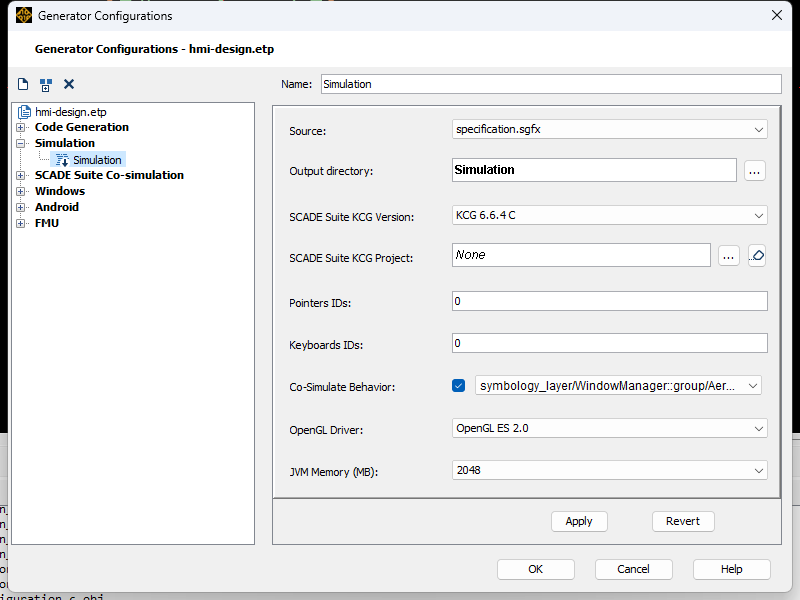800x600 pixels.
Task: Expand the Android tree node
Action: 20,207
